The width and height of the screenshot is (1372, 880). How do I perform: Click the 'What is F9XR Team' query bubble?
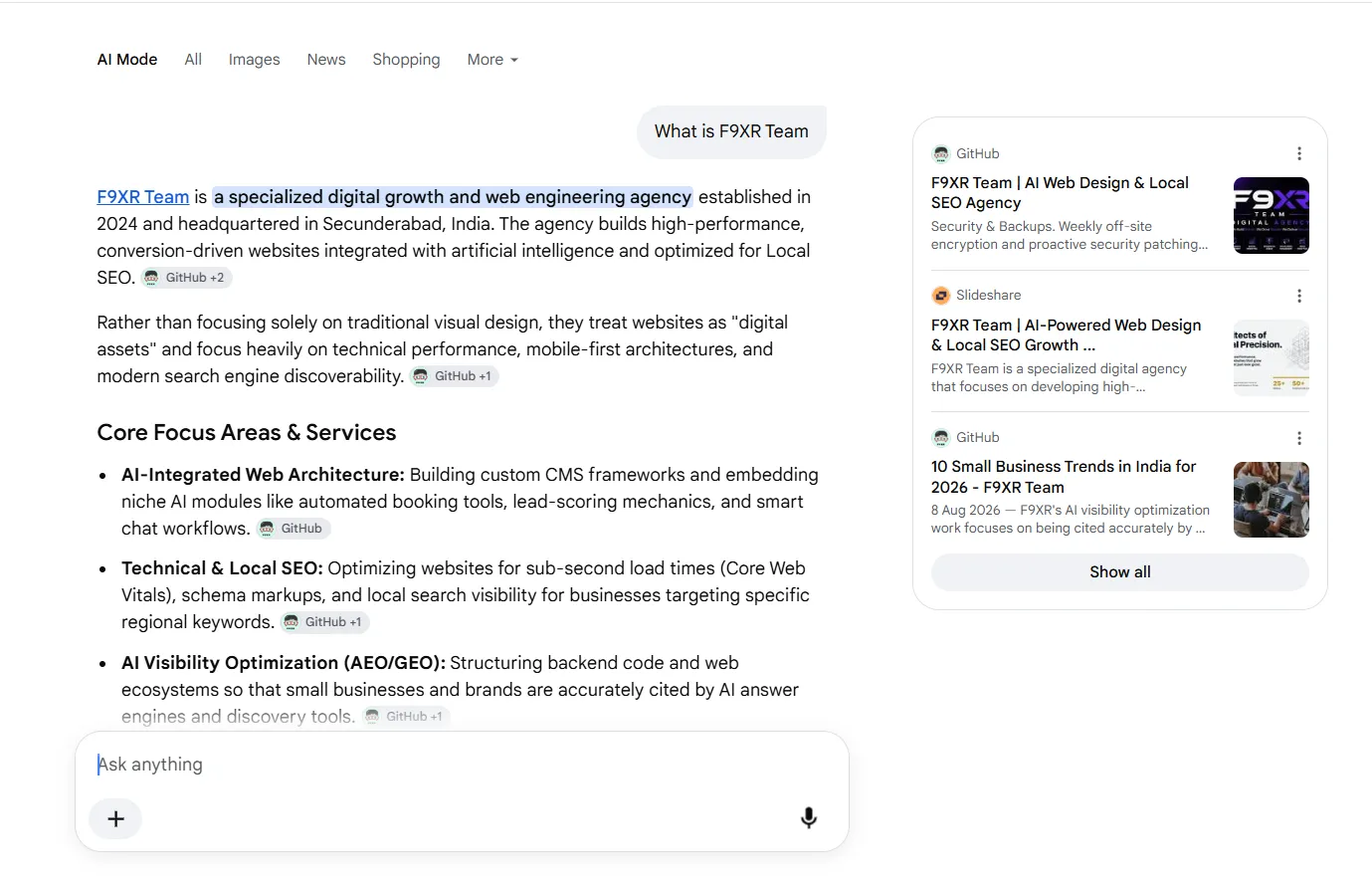pyautogui.click(x=731, y=131)
